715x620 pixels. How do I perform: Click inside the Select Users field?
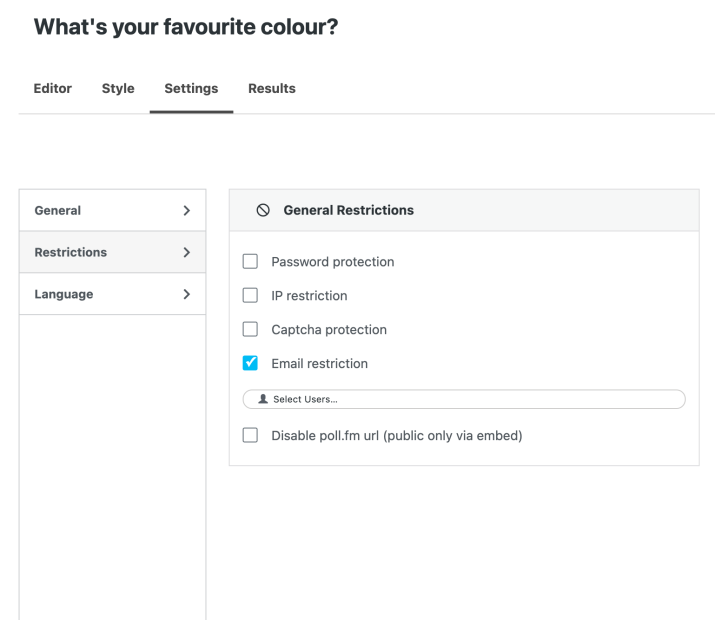(x=464, y=399)
